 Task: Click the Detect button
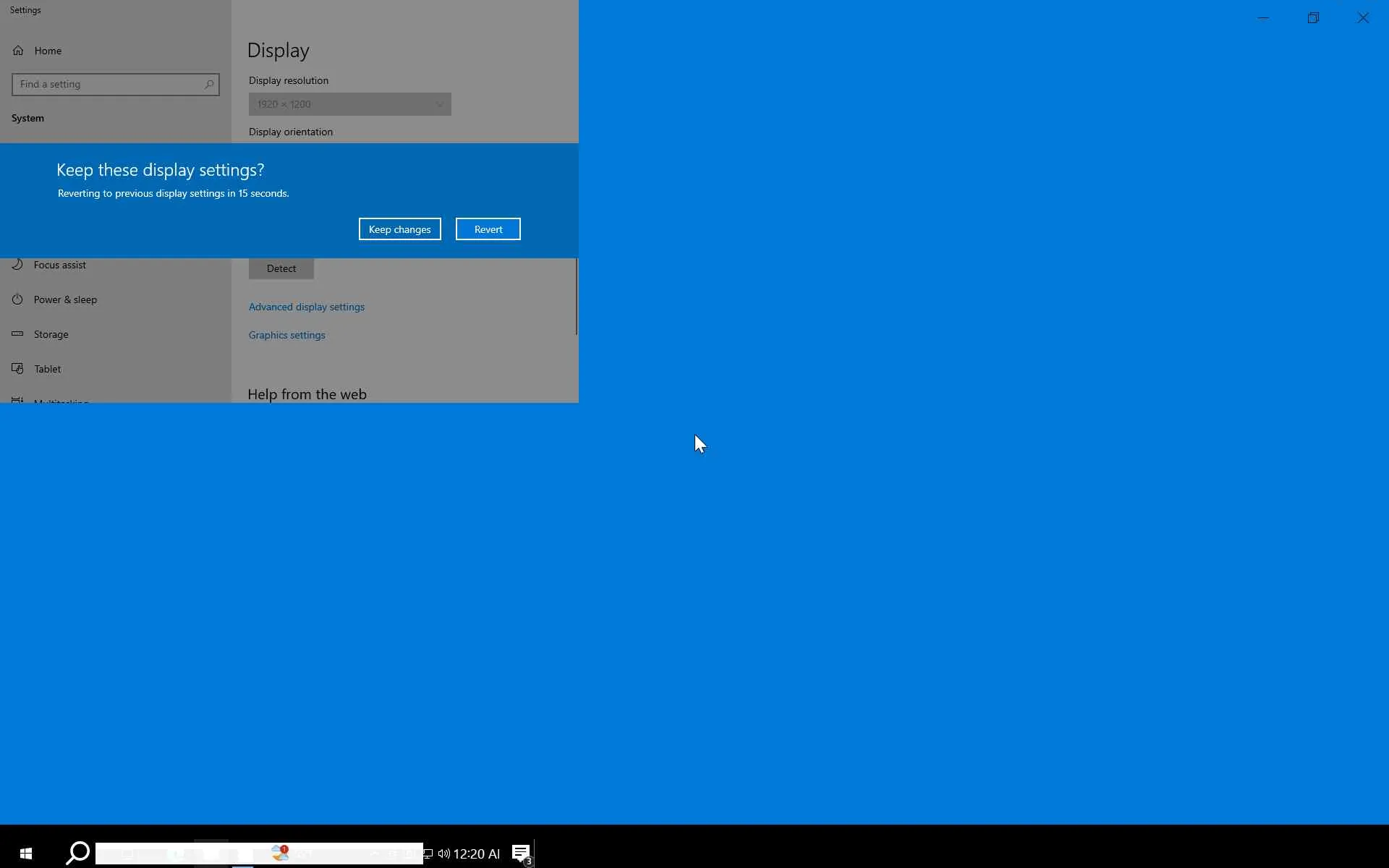(281, 268)
